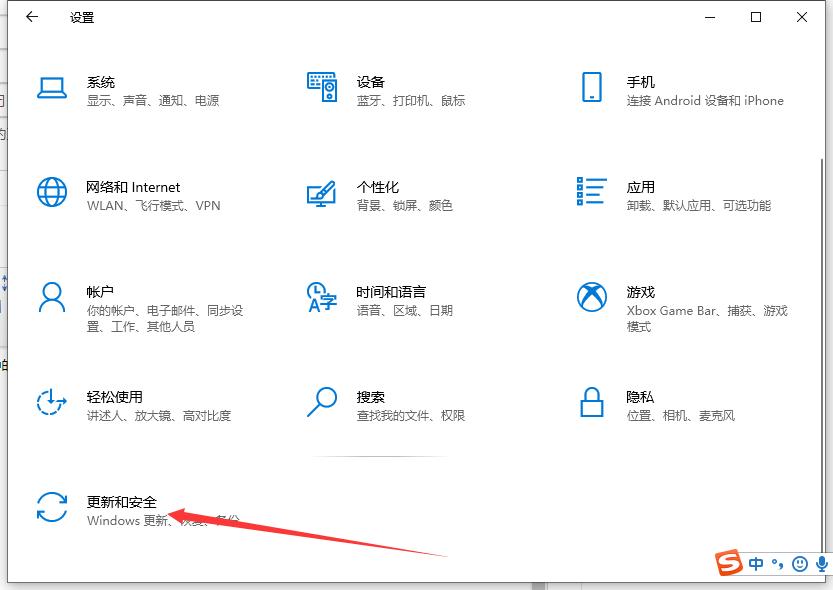
Task: Click the Sogou S input method logo
Action: click(x=729, y=562)
